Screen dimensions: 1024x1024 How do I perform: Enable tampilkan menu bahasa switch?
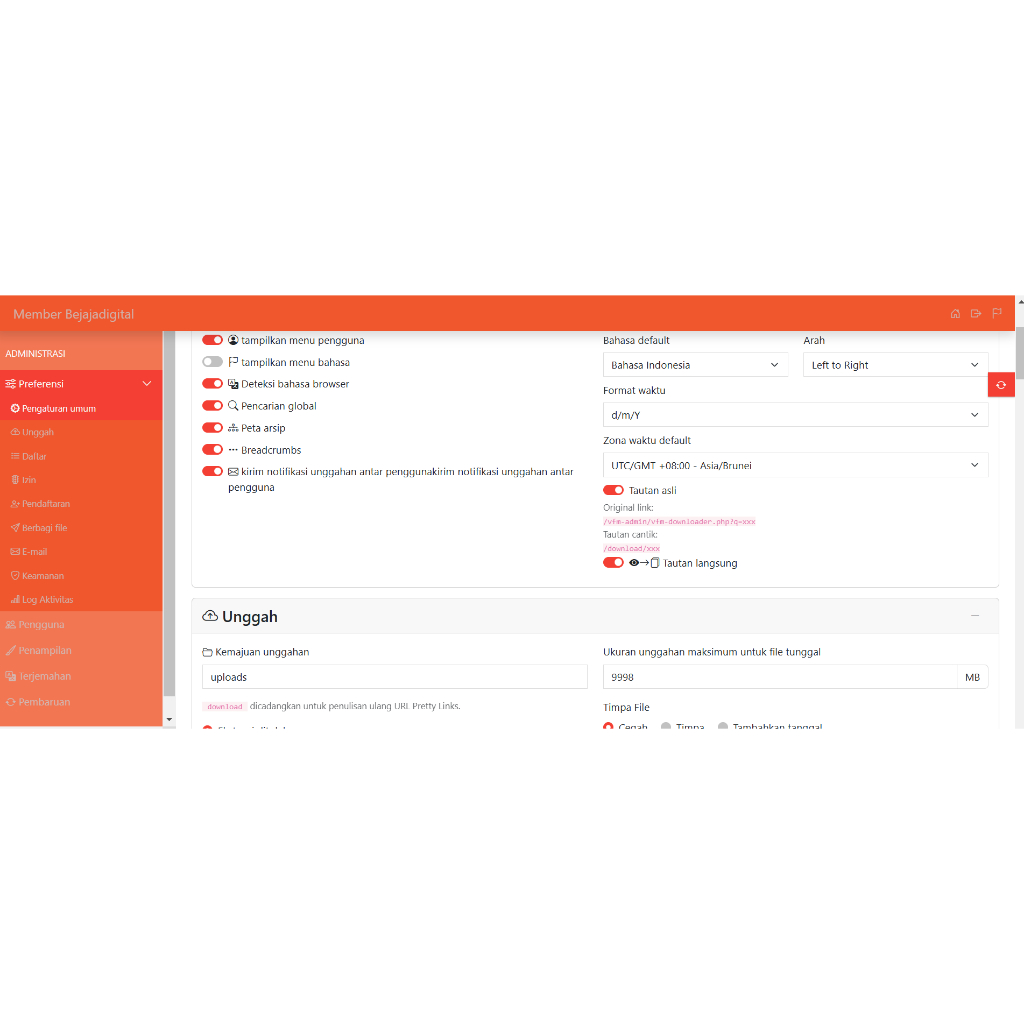[x=212, y=362]
